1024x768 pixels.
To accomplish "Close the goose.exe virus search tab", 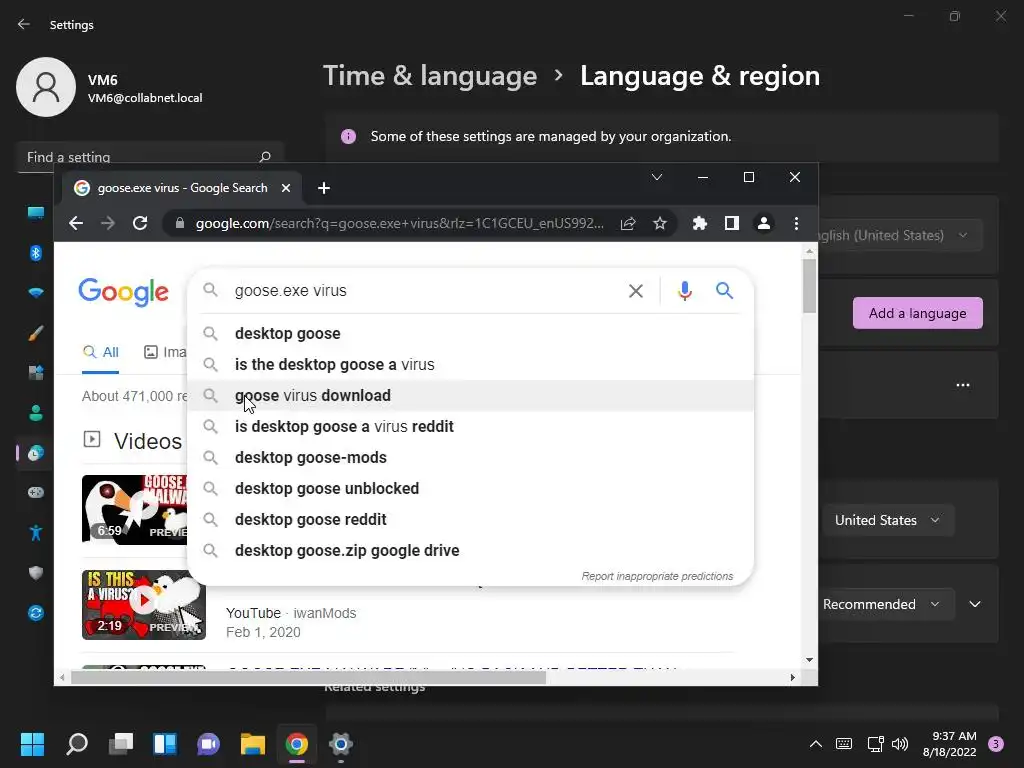I will tap(285, 188).
